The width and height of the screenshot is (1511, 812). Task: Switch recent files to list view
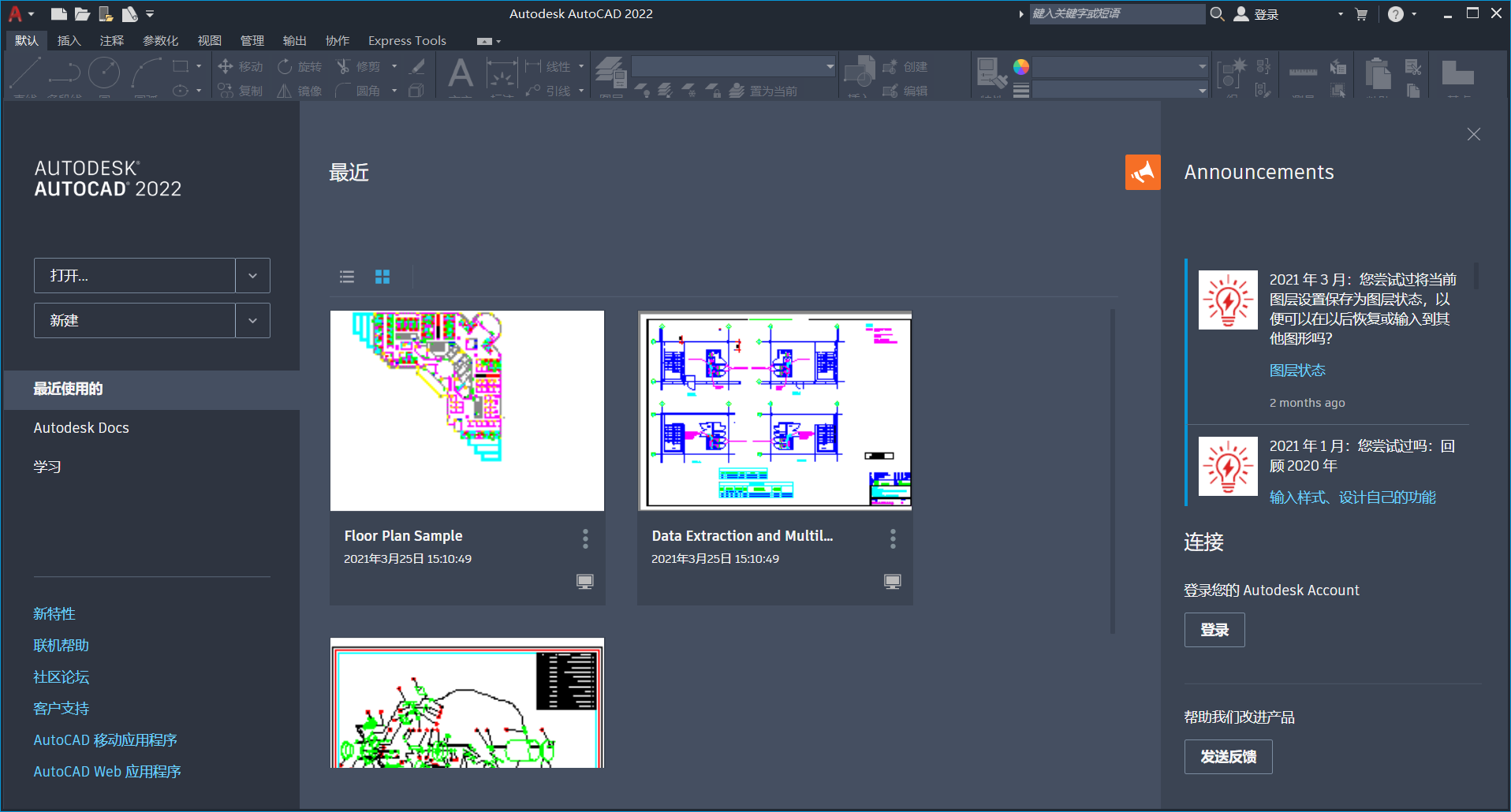(x=347, y=277)
